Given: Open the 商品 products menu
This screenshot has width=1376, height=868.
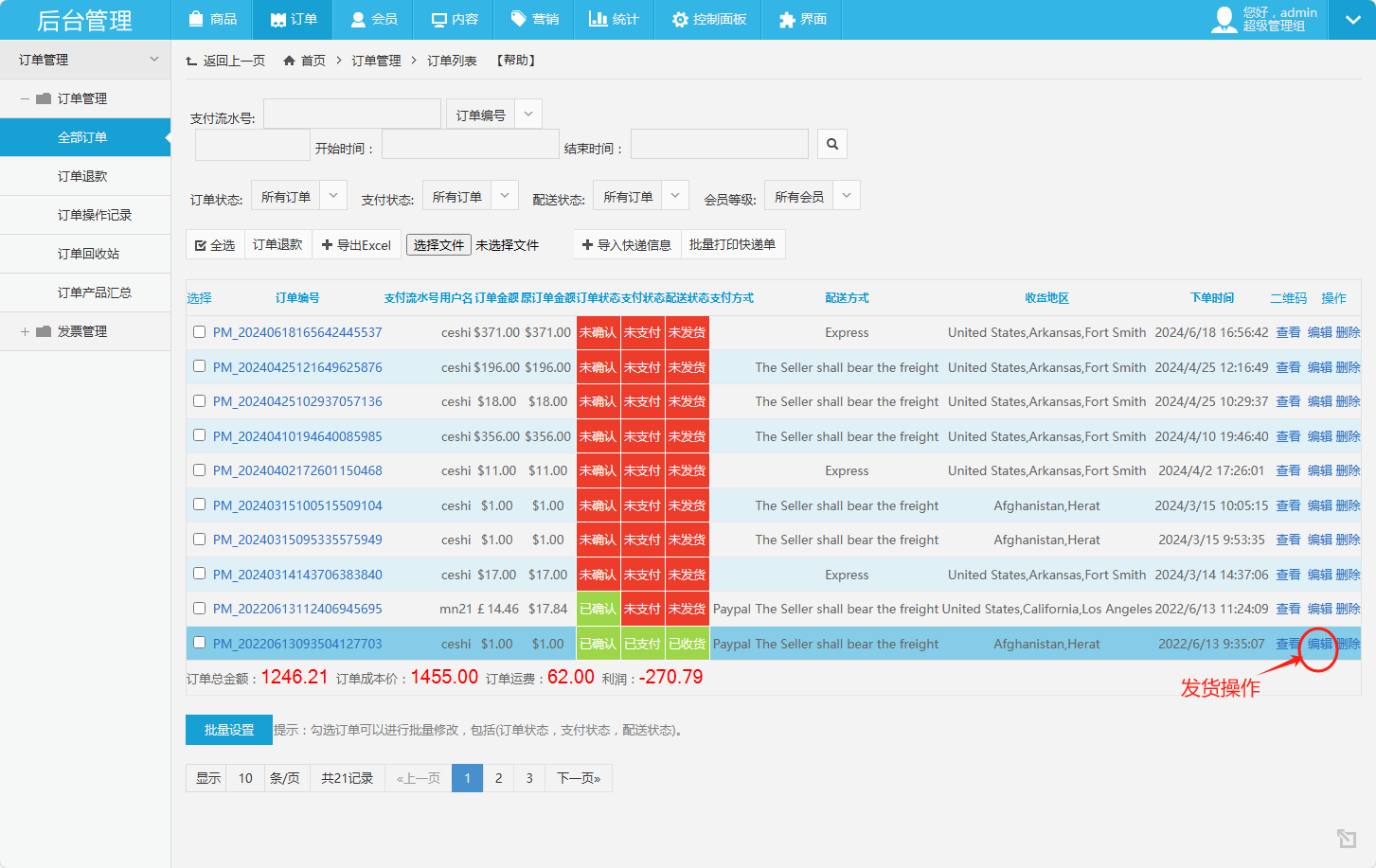Looking at the screenshot, I should click(x=212, y=19).
